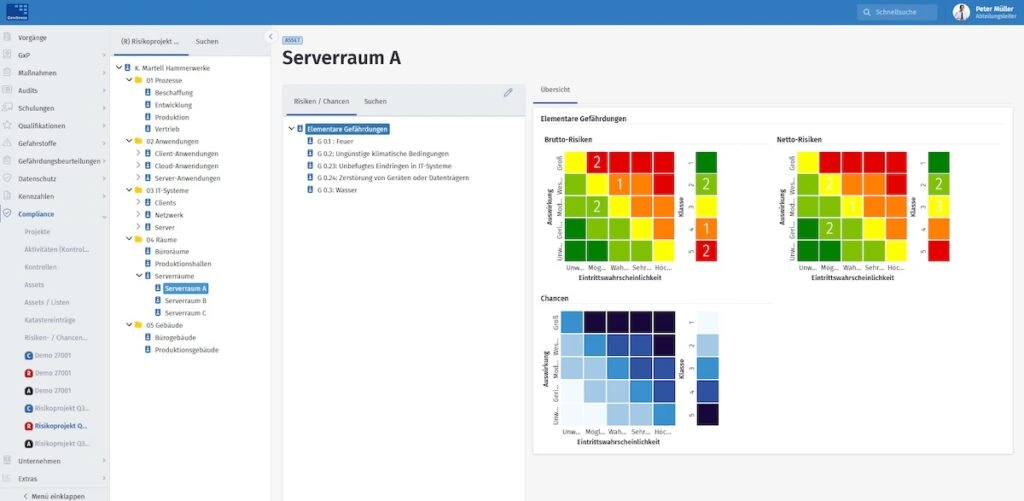The image size is (1024, 501).
Task: Expand the Maßnahmen sidebar submenu arrow
Action: point(103,73)
